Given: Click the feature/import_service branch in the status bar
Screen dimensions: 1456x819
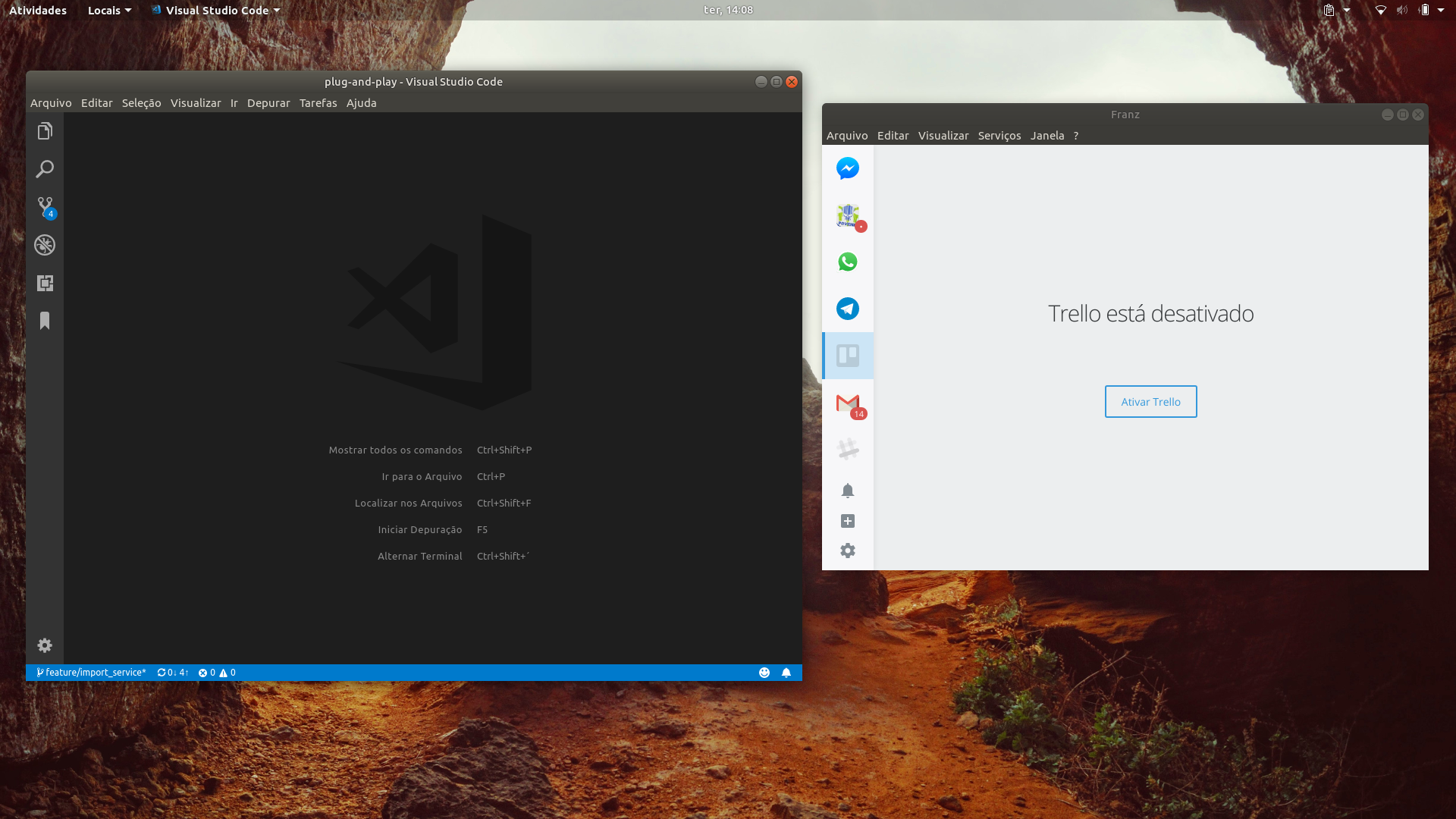Looking at the screenshot, I should click(x=91, y=673).
